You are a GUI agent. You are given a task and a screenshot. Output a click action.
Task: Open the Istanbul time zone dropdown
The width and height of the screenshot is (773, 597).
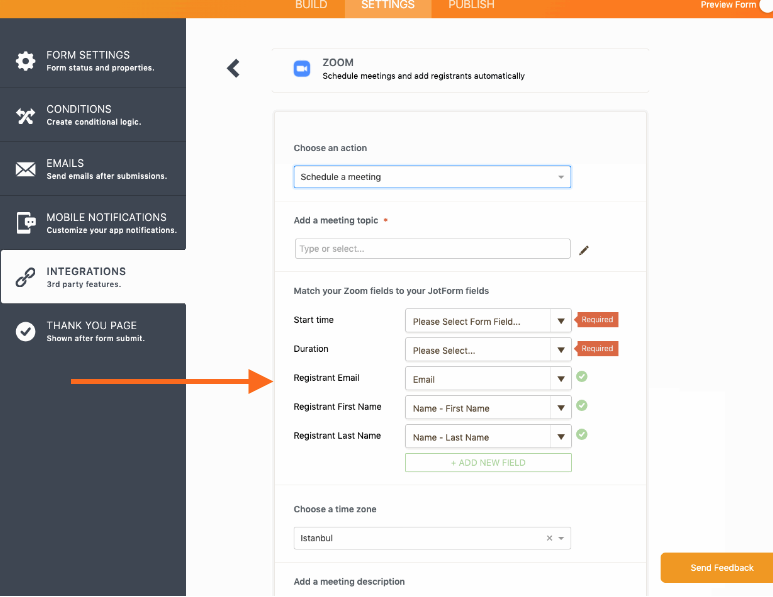point(562,538)
